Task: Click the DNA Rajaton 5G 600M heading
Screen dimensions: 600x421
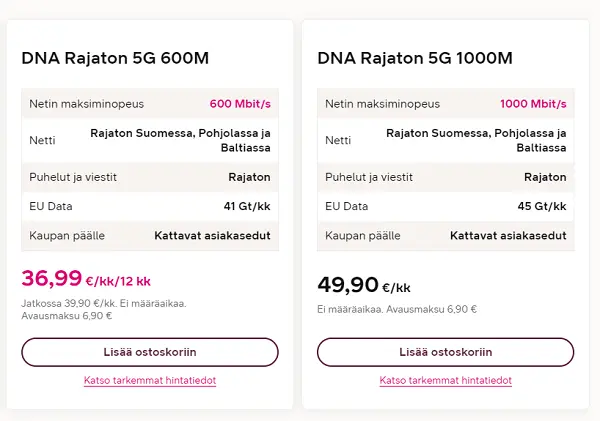Action: point(115,58)
